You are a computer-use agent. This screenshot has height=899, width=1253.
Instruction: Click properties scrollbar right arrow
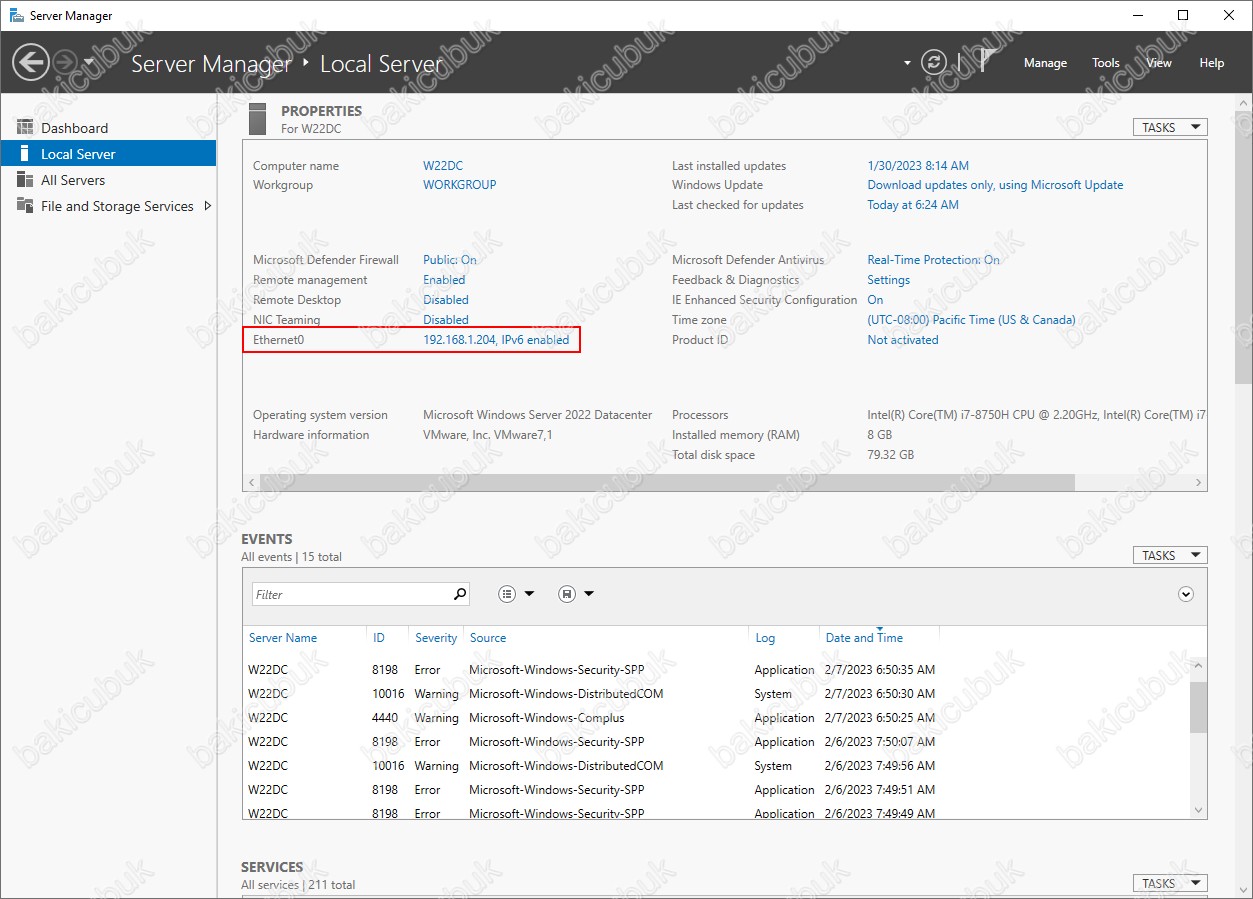click(x=1199, y=482)
